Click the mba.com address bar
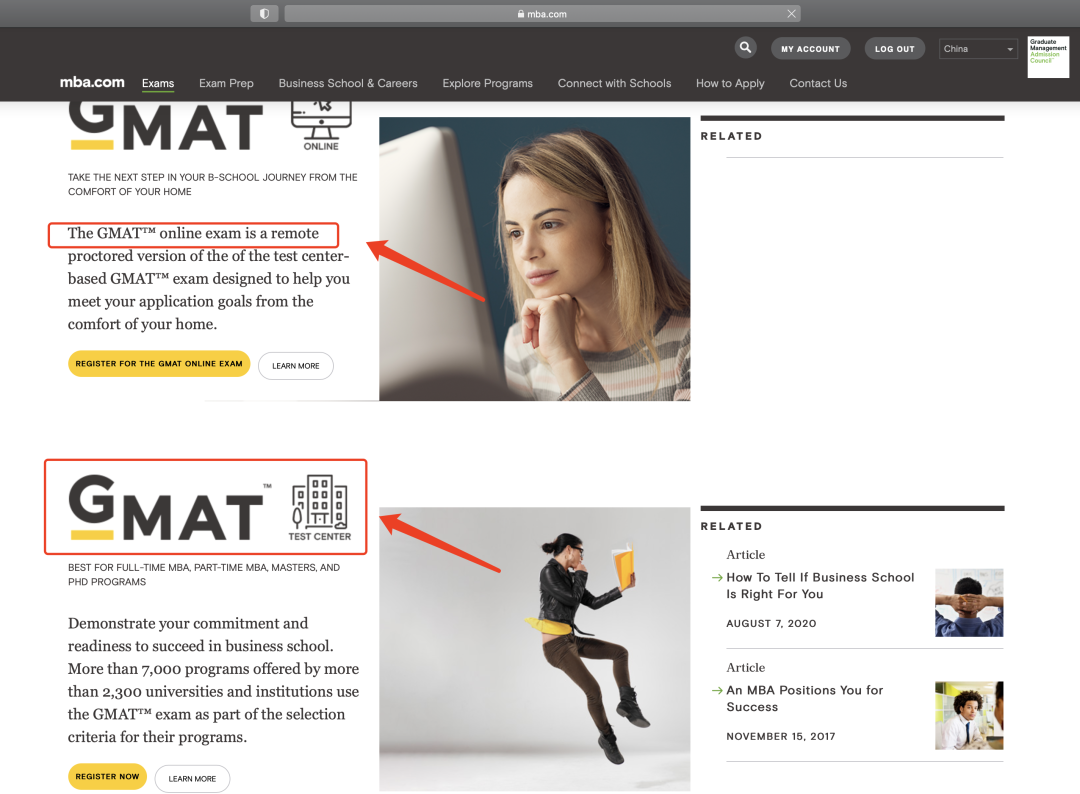The height and width of the screenshot is (794, 1080). tap(543, 14)
